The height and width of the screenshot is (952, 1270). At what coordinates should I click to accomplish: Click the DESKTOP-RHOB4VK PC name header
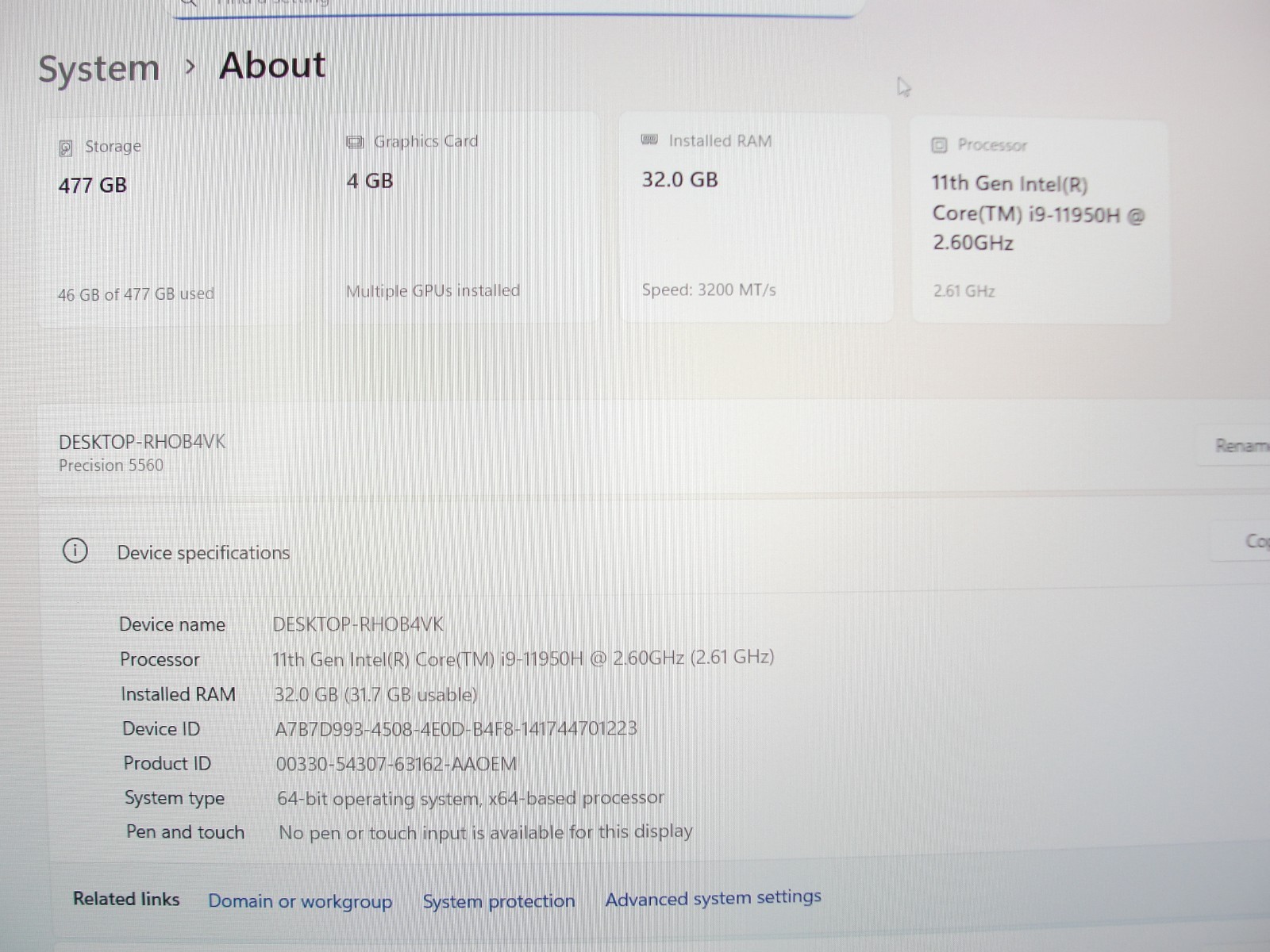click(x=142, y=442)
